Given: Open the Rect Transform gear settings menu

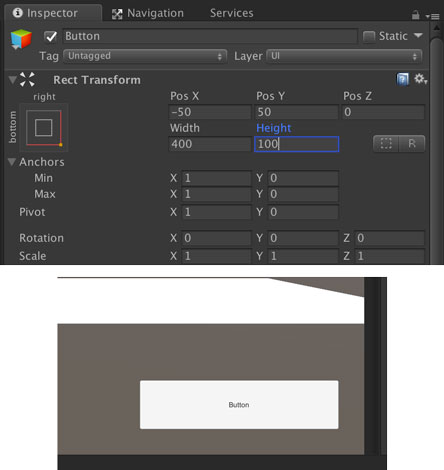Looking at the screenshot, I should coord(420,79).
